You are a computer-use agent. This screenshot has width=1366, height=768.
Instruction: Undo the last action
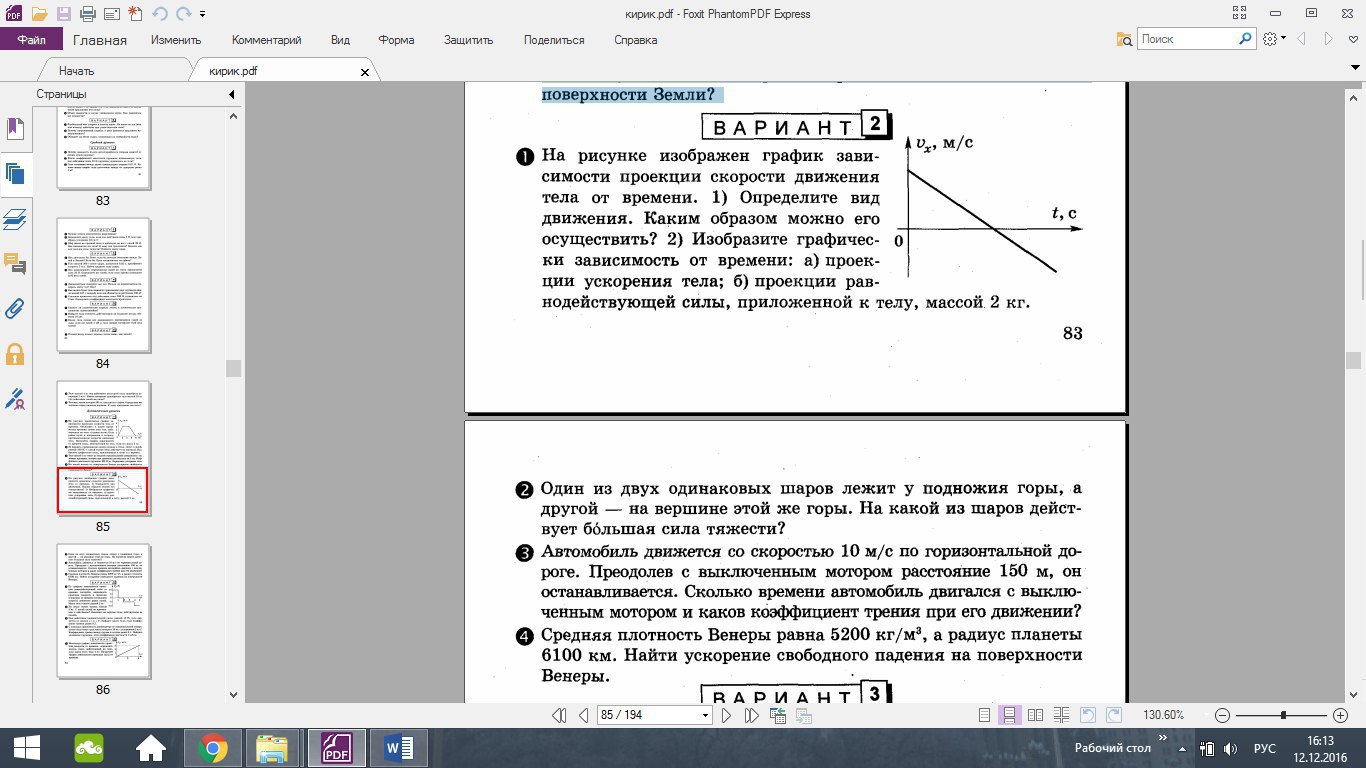(158, 14)
